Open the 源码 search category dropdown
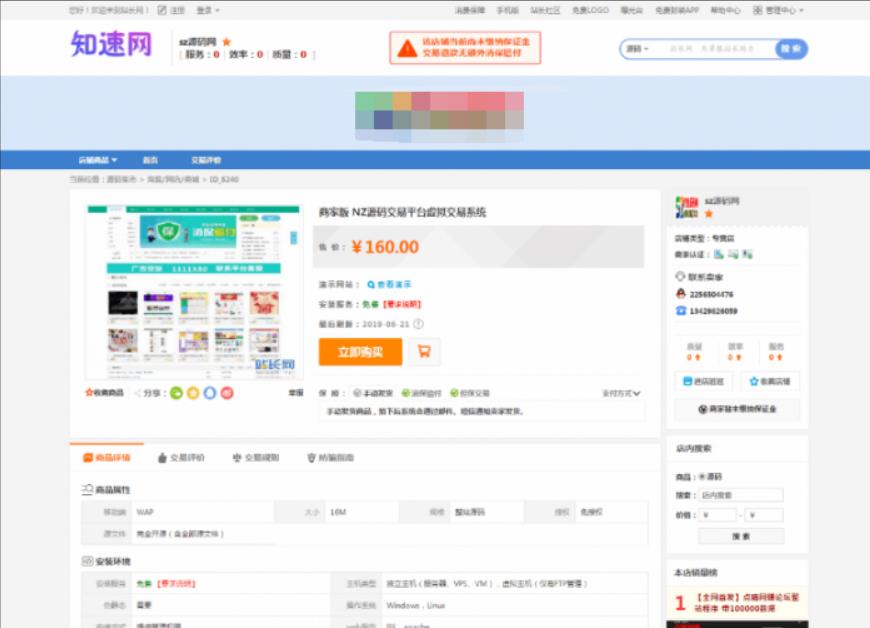Screen dimensions: 870x628 (637, 49)
